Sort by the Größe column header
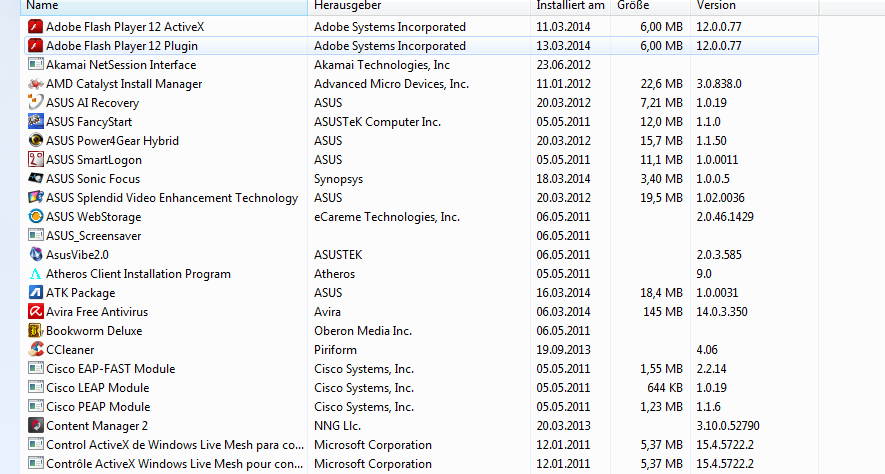885x474 pixels. [650, 7]
